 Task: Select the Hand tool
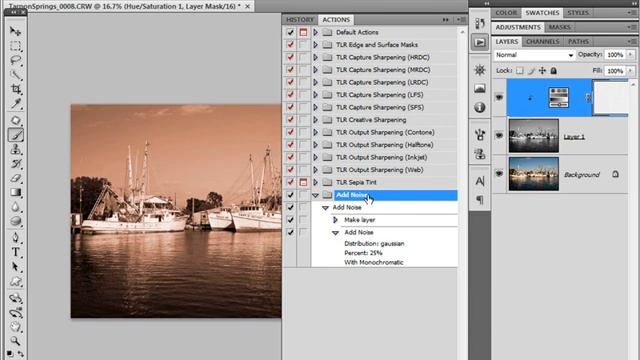(x=16, y=327)
